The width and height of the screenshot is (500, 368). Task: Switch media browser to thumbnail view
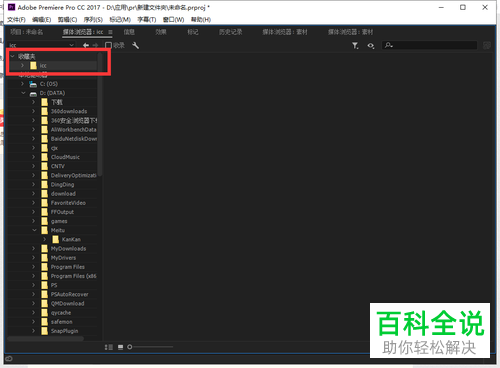tap(120, 347)
